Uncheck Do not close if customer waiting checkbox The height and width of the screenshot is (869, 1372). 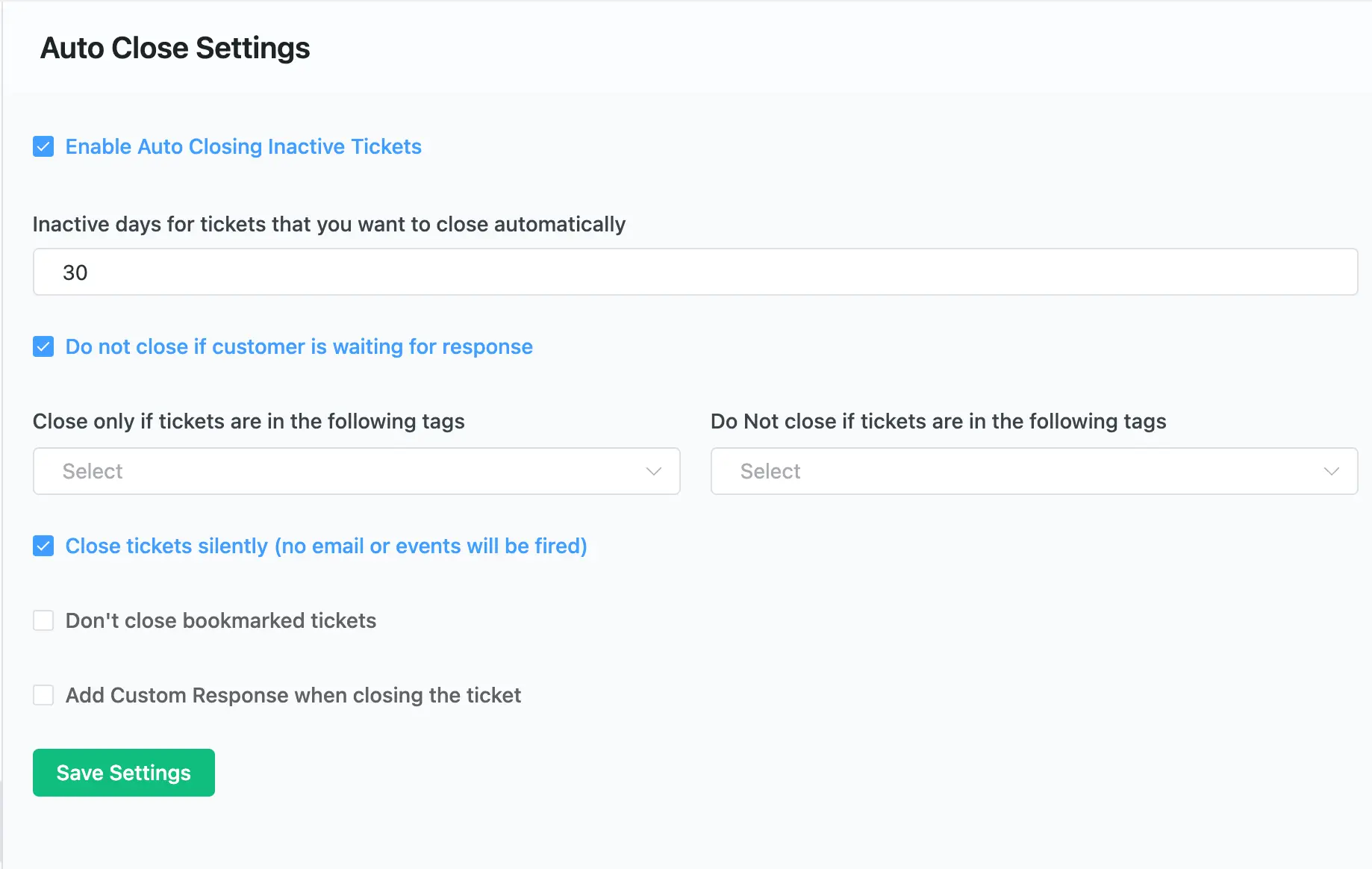[43, 346]
